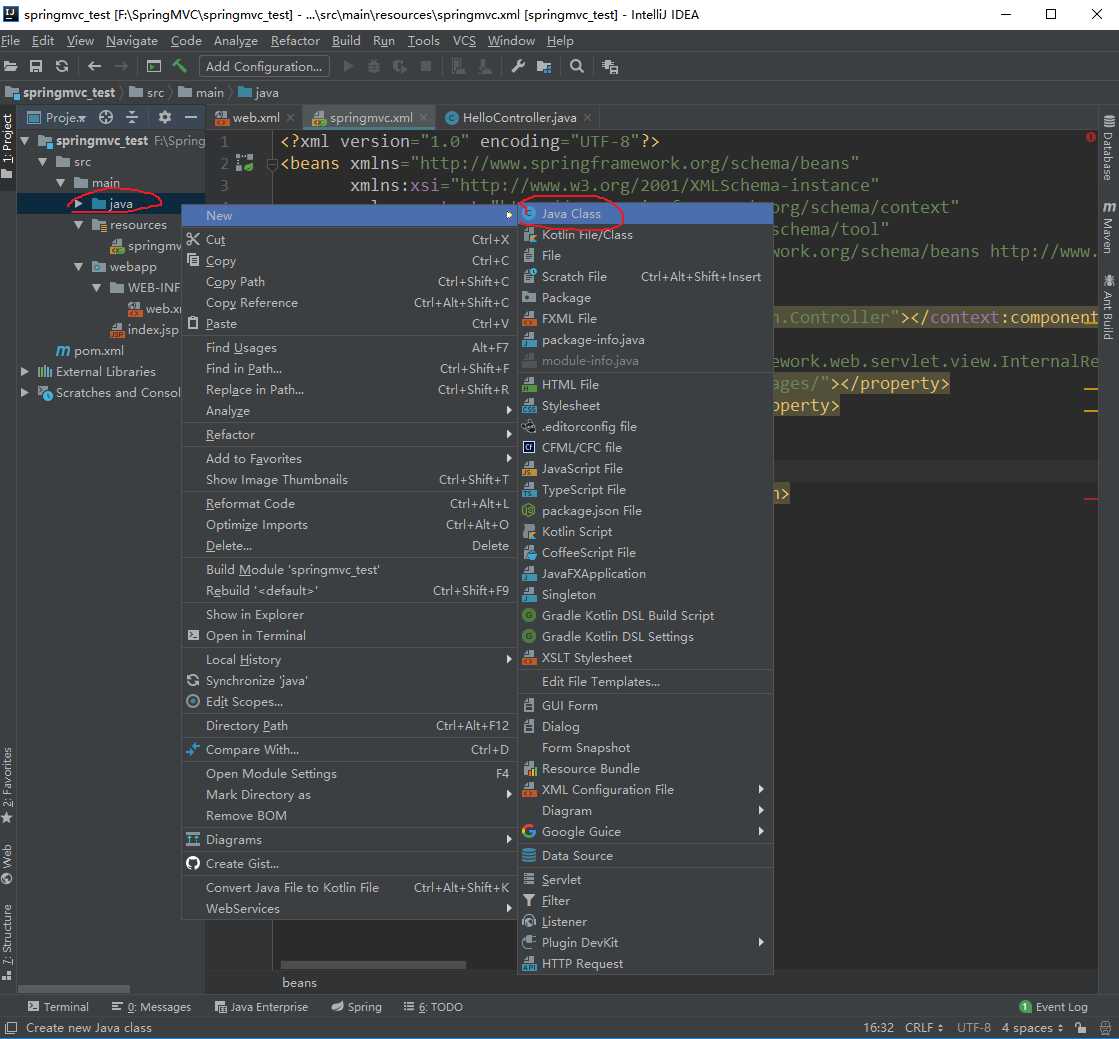Select Find Usages in context menu
The image size is (1119, 1039).
(349, 348)
